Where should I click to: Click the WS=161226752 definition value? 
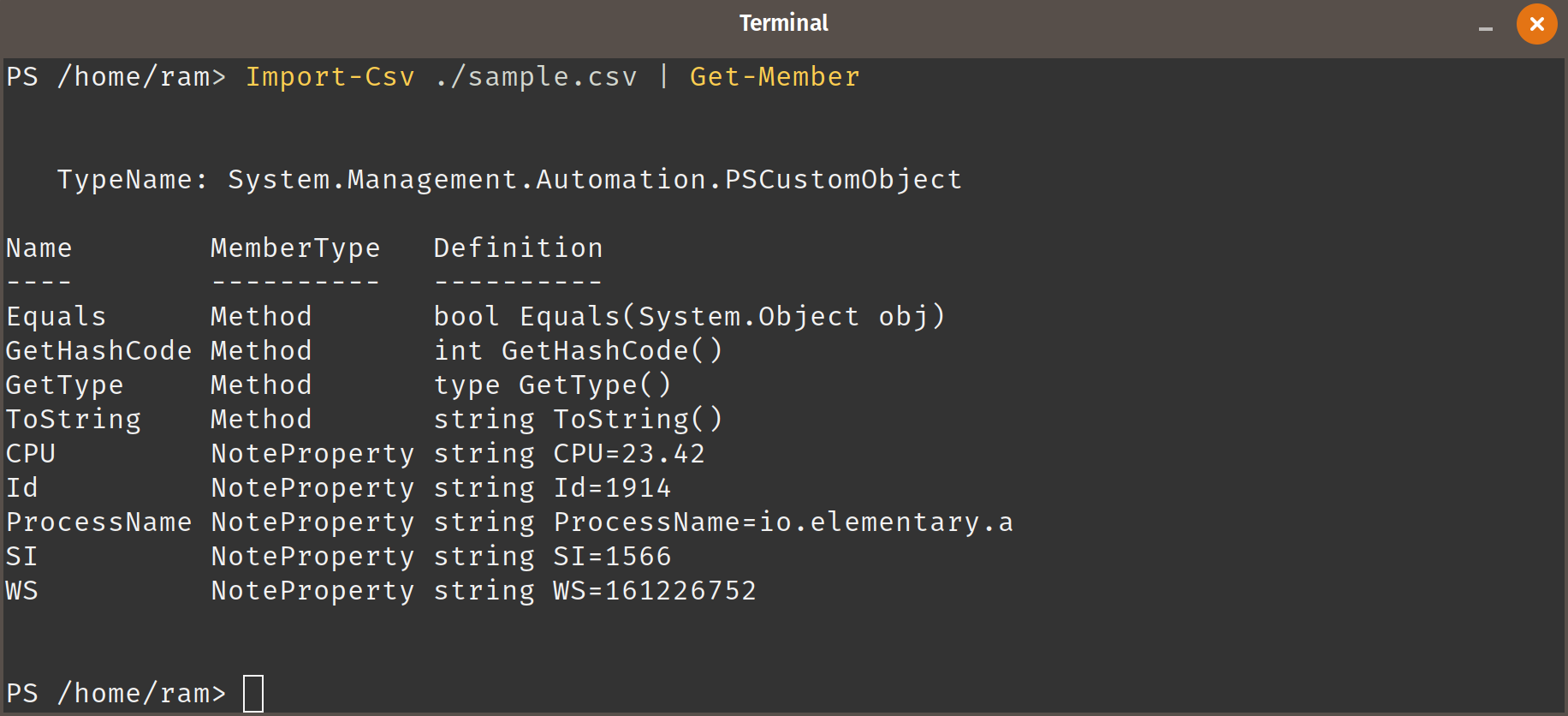tap(655, 591)
